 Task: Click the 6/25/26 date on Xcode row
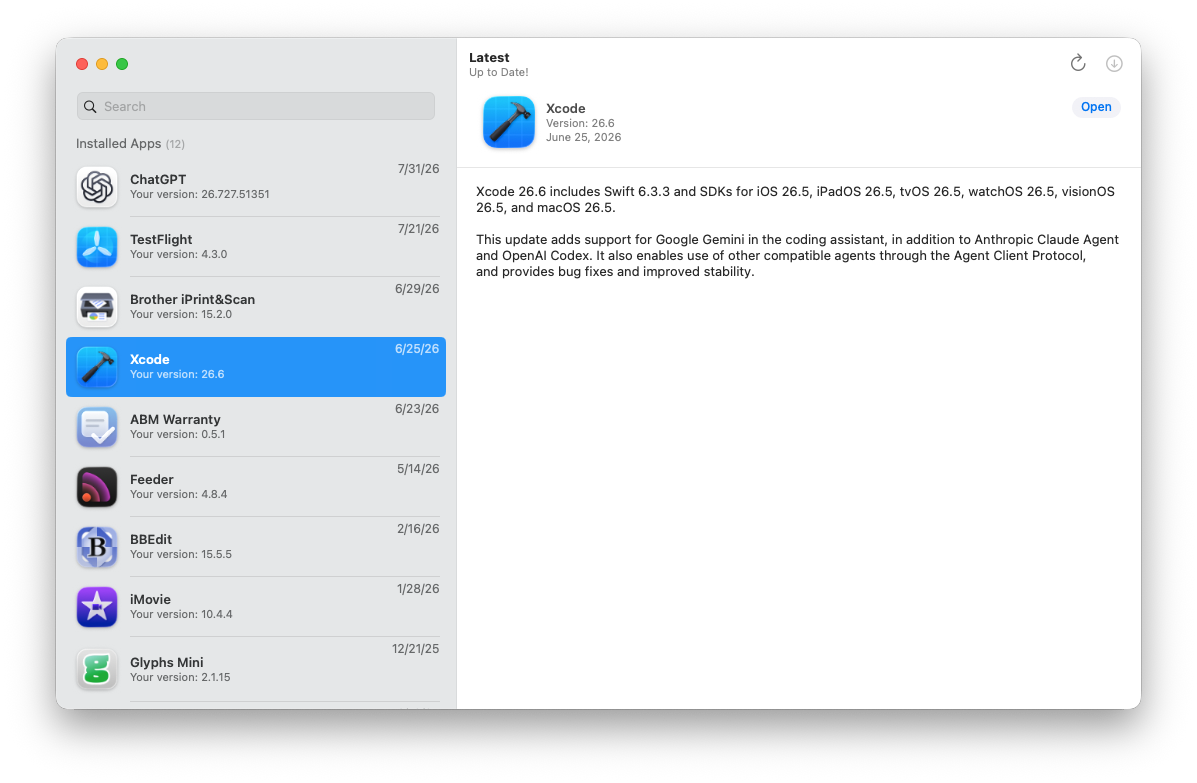point(417,349)
